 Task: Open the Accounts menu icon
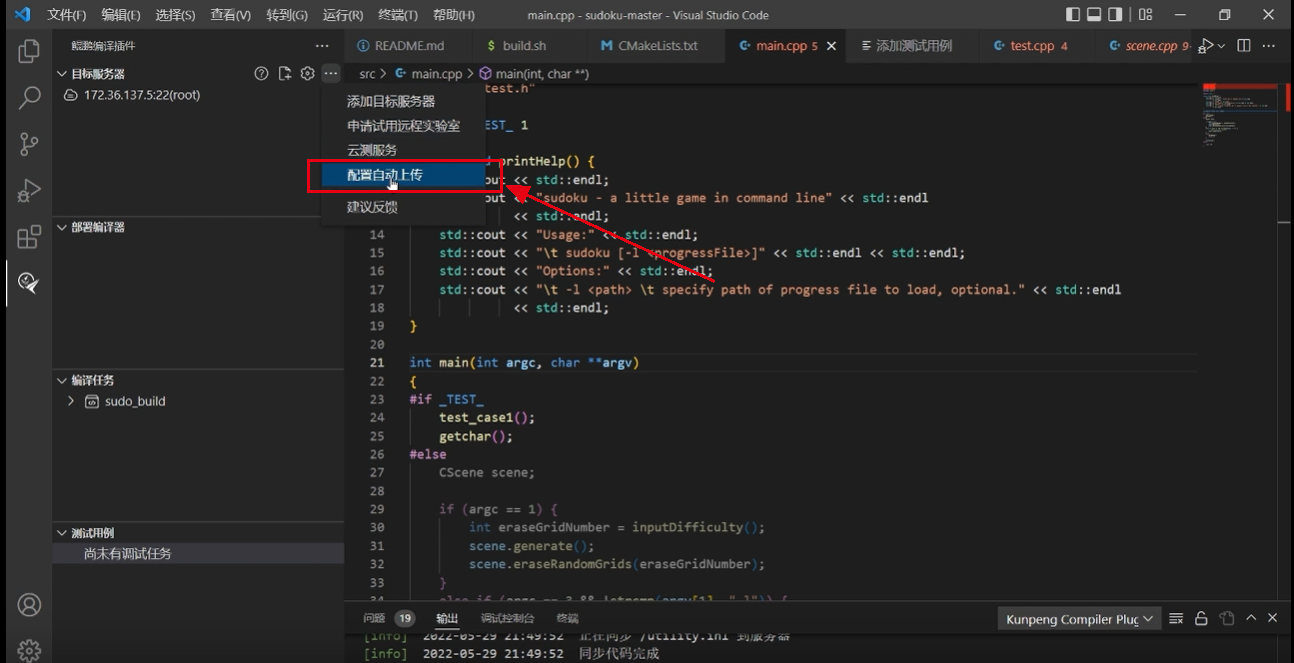point(29,605)
